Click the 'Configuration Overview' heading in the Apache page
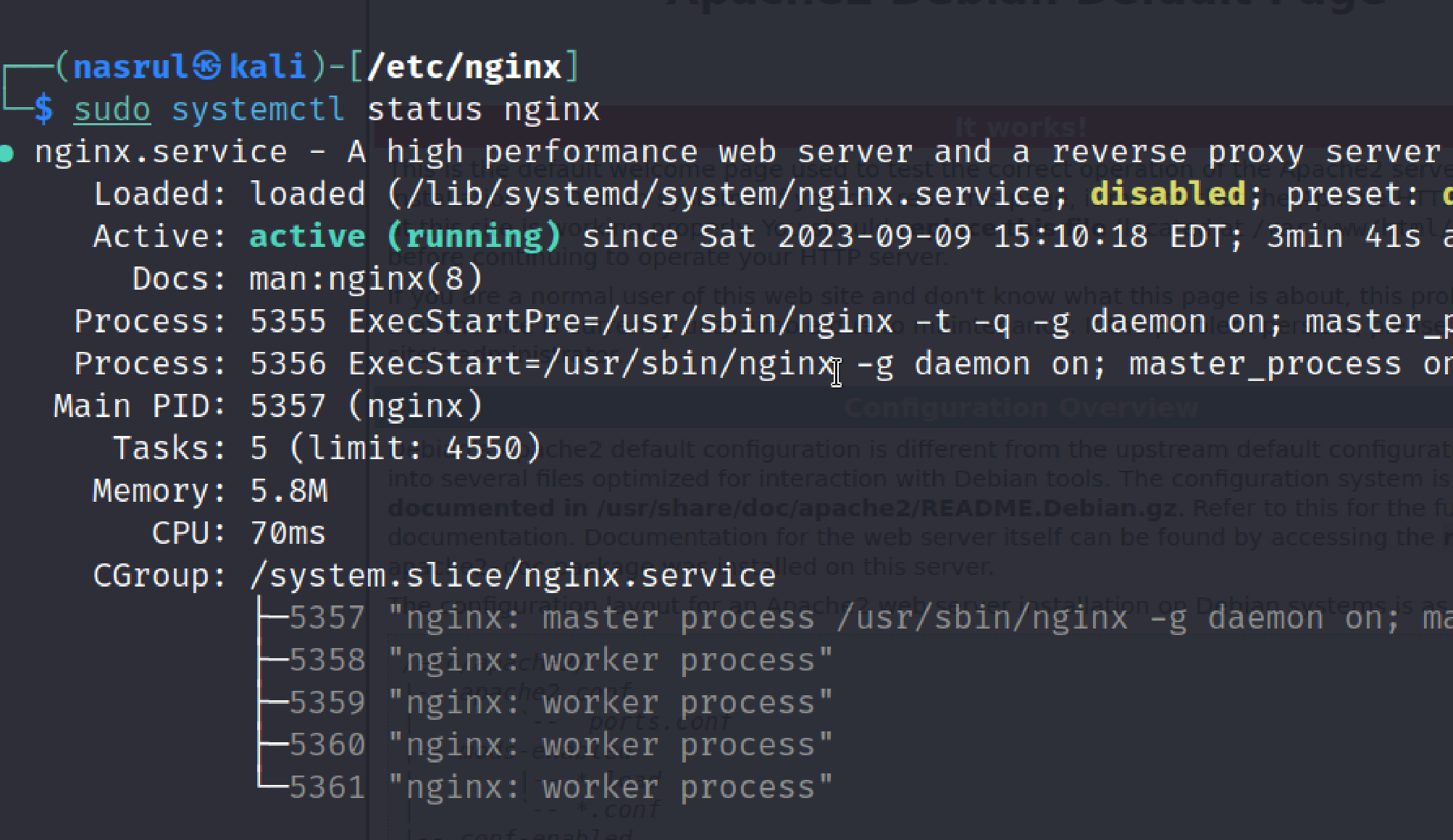The image size is (1453, 840). point(1021,408)
